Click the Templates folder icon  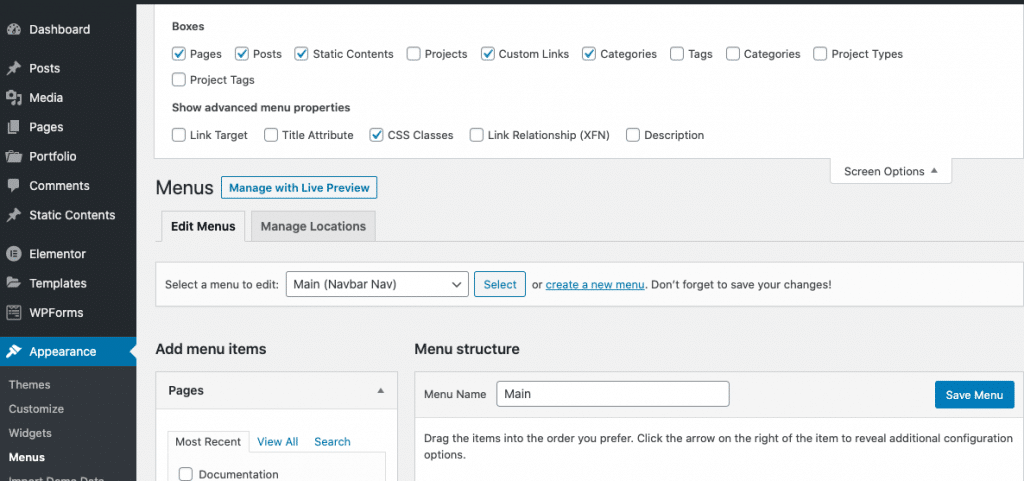click(14, 283)
